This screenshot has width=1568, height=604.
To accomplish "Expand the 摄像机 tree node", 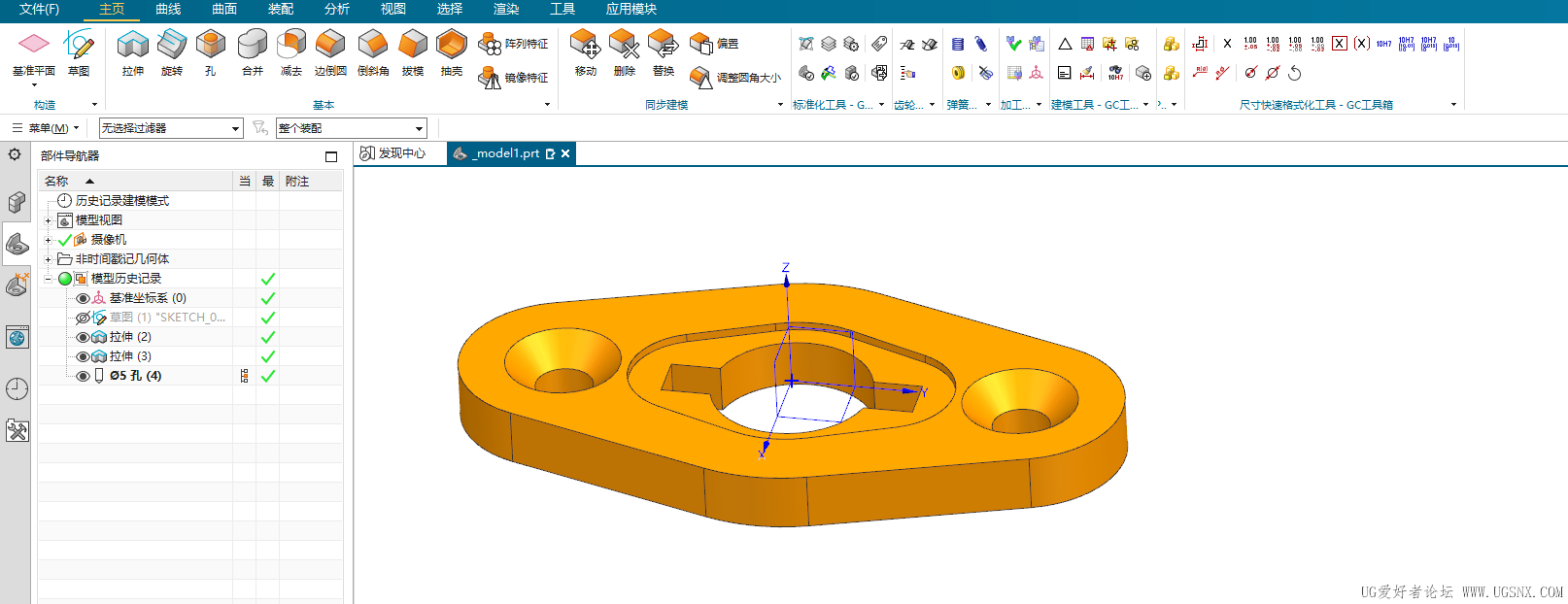I will 48,240.
